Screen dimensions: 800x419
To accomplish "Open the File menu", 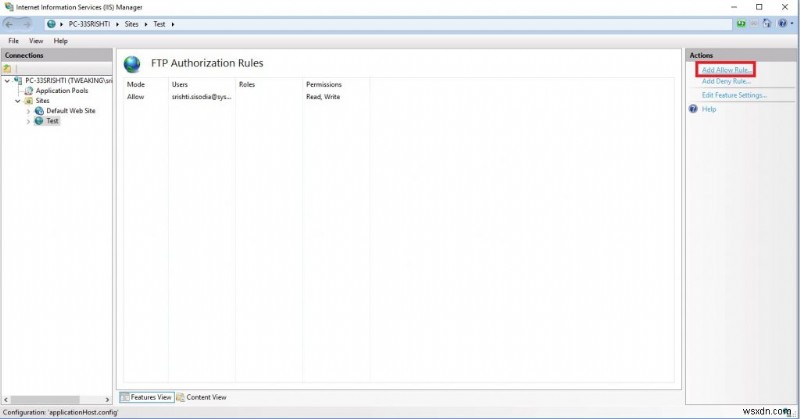I will click(x=14, y=41).
